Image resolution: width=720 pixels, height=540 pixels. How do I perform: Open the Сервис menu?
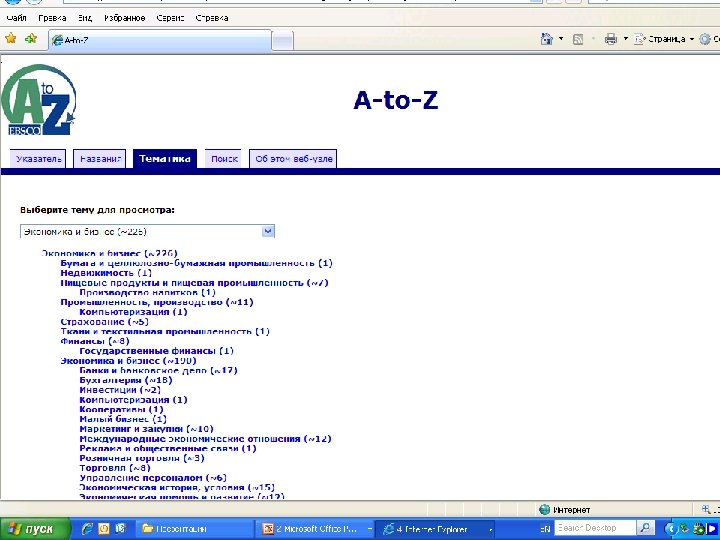(x=170, y=18)
